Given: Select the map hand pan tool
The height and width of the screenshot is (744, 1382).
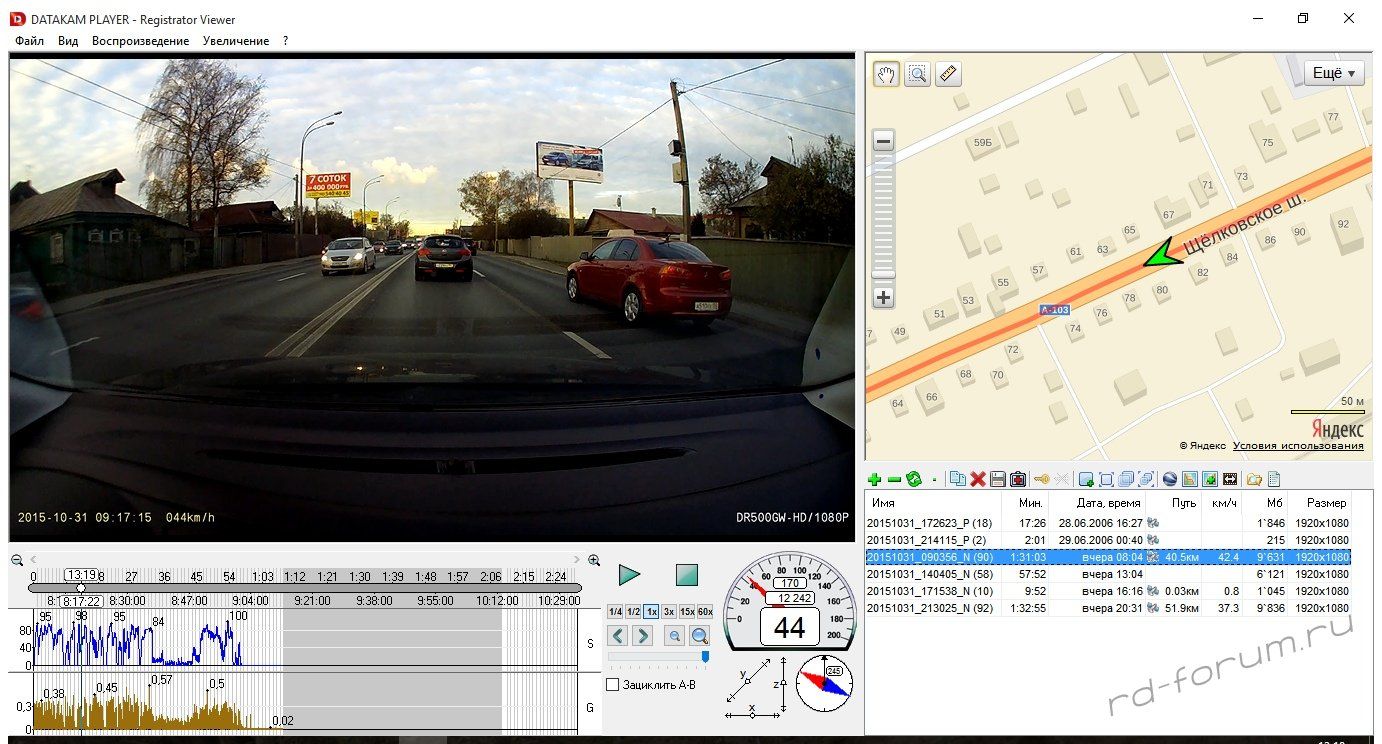Looking at the screenshot, I should point(886,74).
